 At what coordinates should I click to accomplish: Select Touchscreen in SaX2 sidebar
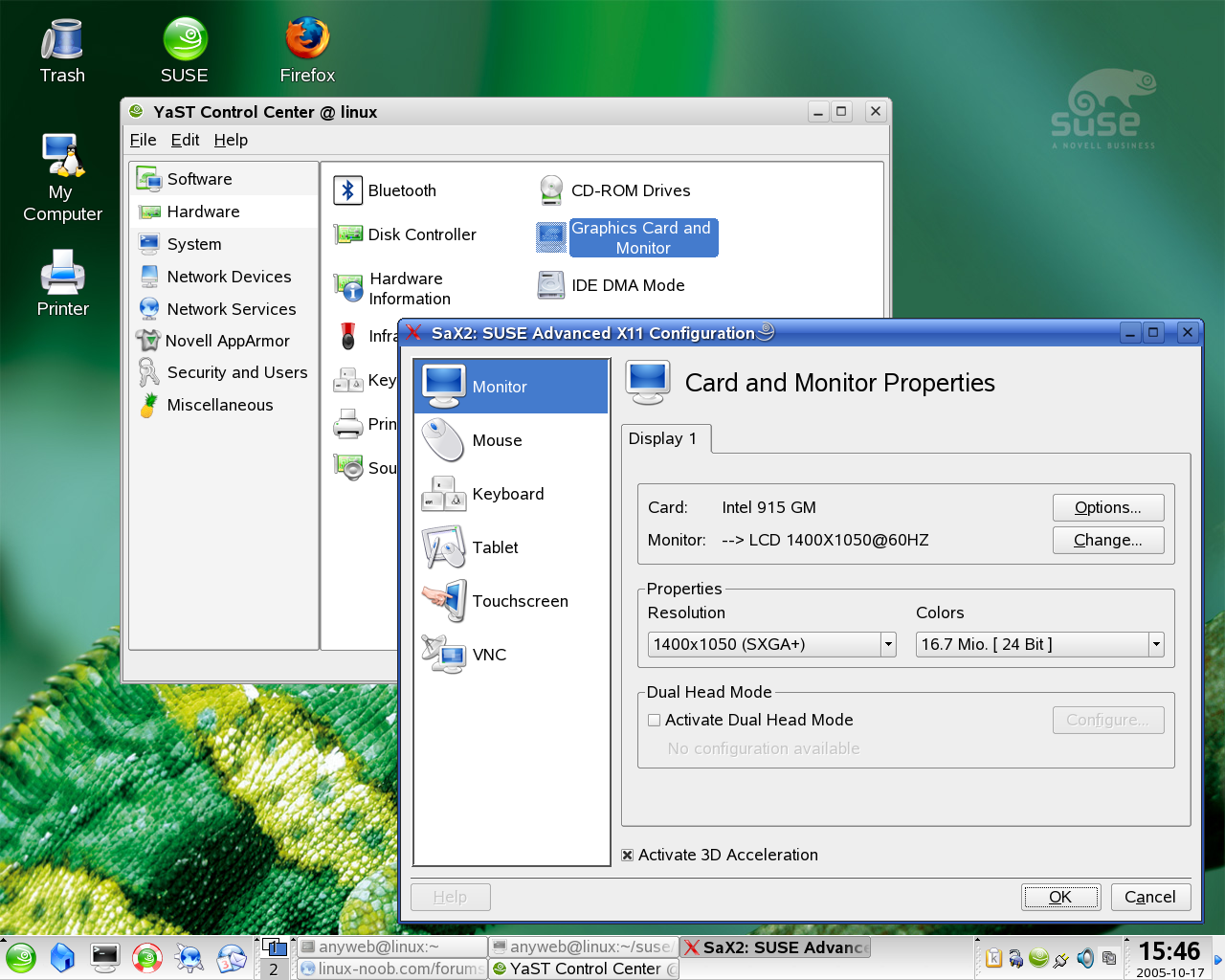tap(511, 601)
